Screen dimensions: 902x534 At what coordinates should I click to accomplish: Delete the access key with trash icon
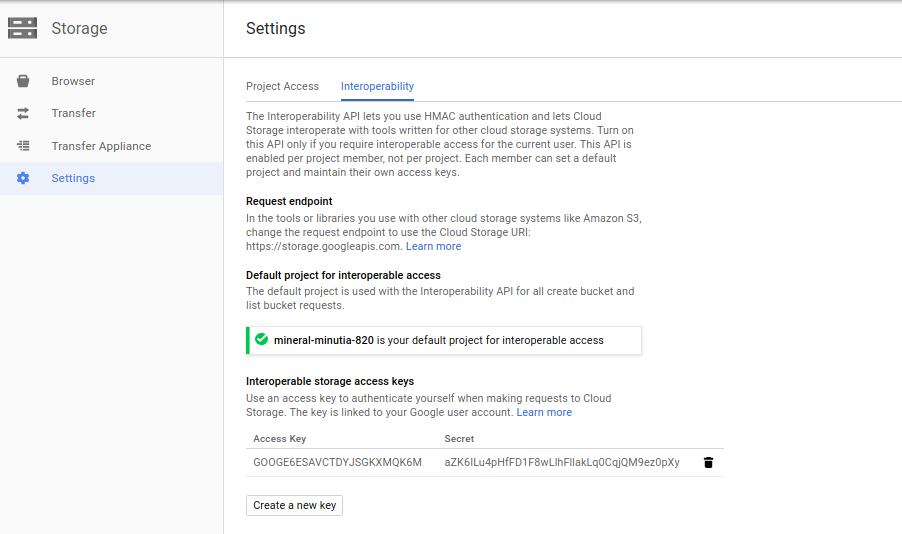click(x=708, y=462)
